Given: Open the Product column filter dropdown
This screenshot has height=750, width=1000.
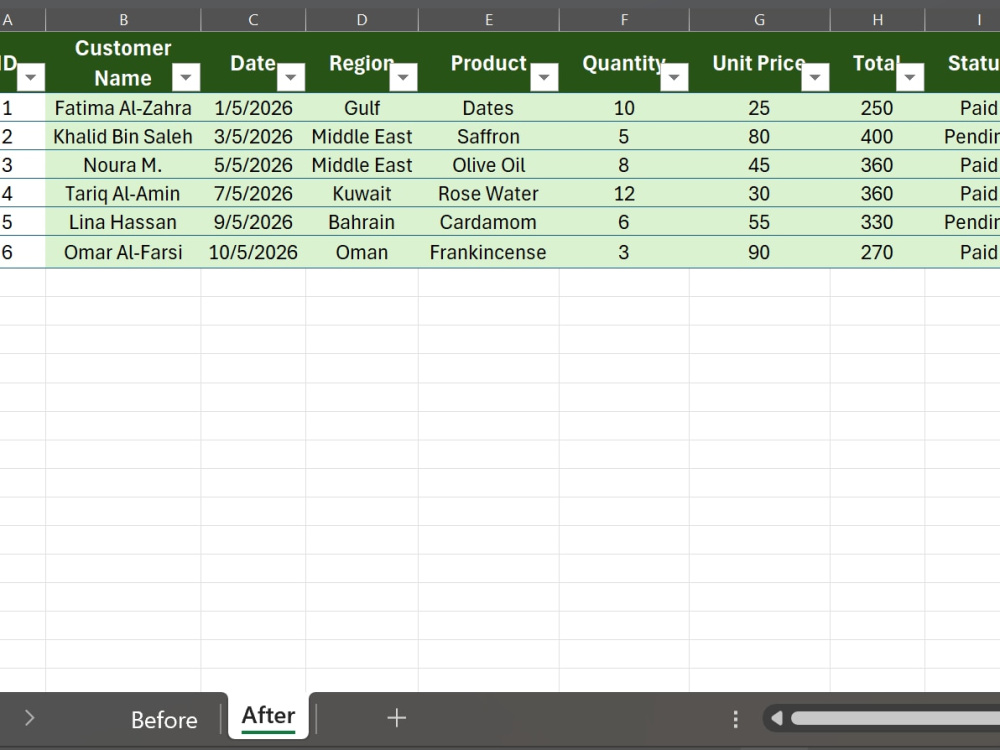Looking at the screenshot, I should 544,77.
